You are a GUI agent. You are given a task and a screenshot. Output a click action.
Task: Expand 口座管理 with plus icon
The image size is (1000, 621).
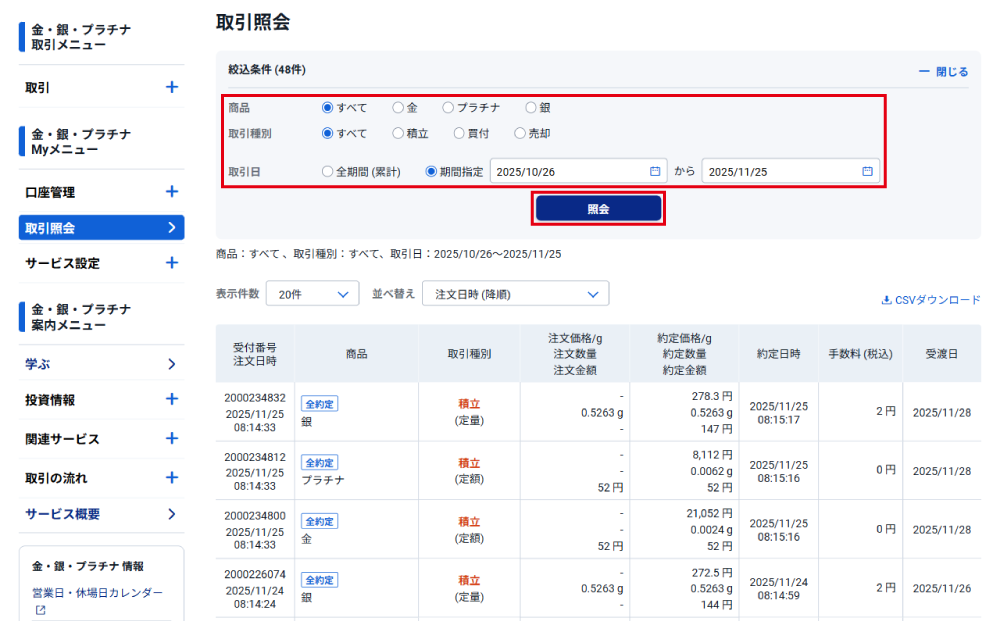tap(171, 192)
